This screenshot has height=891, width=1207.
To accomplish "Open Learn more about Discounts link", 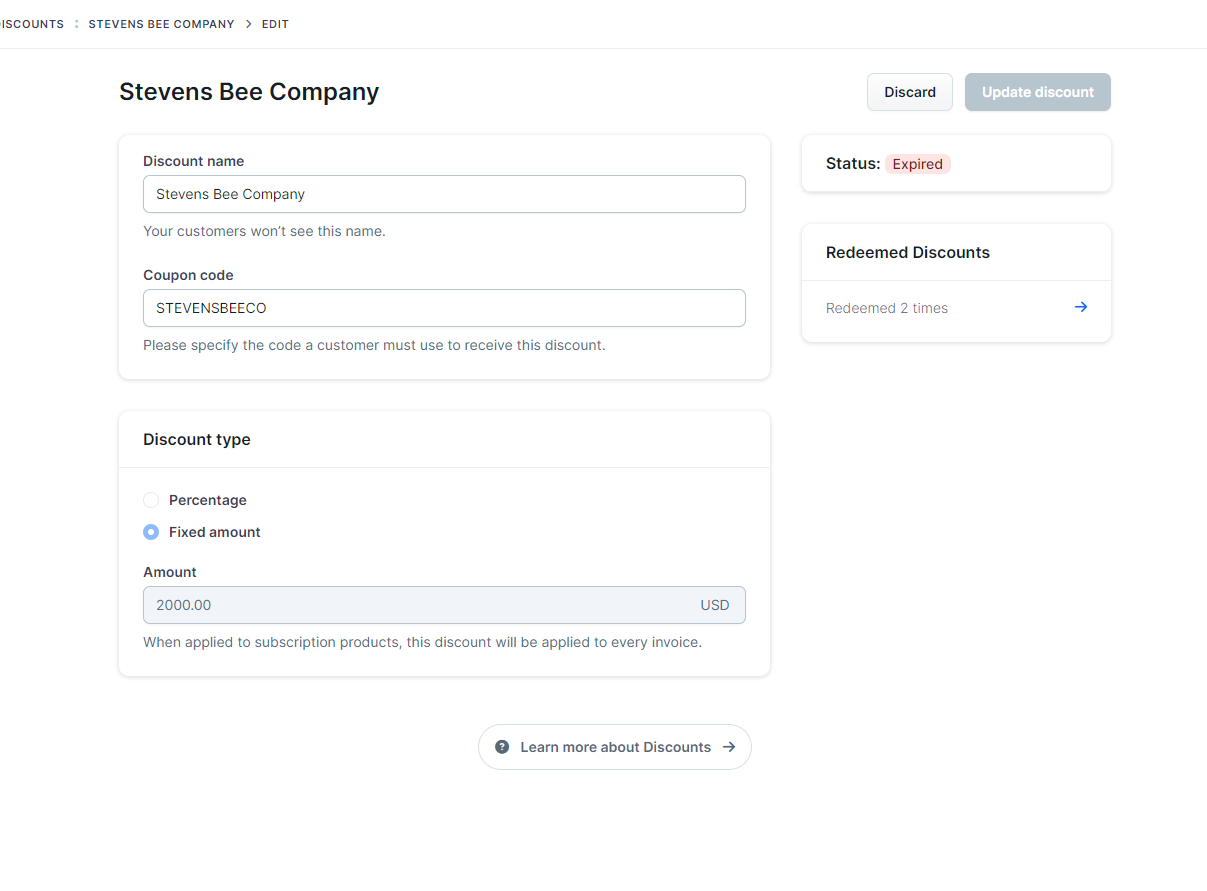I will (x=615, y=747).
